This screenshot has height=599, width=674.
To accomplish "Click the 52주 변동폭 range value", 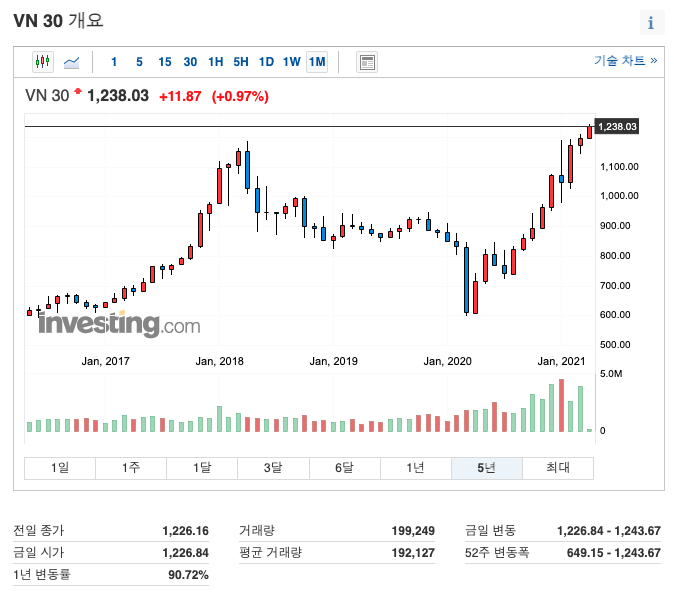I will 613,553.
